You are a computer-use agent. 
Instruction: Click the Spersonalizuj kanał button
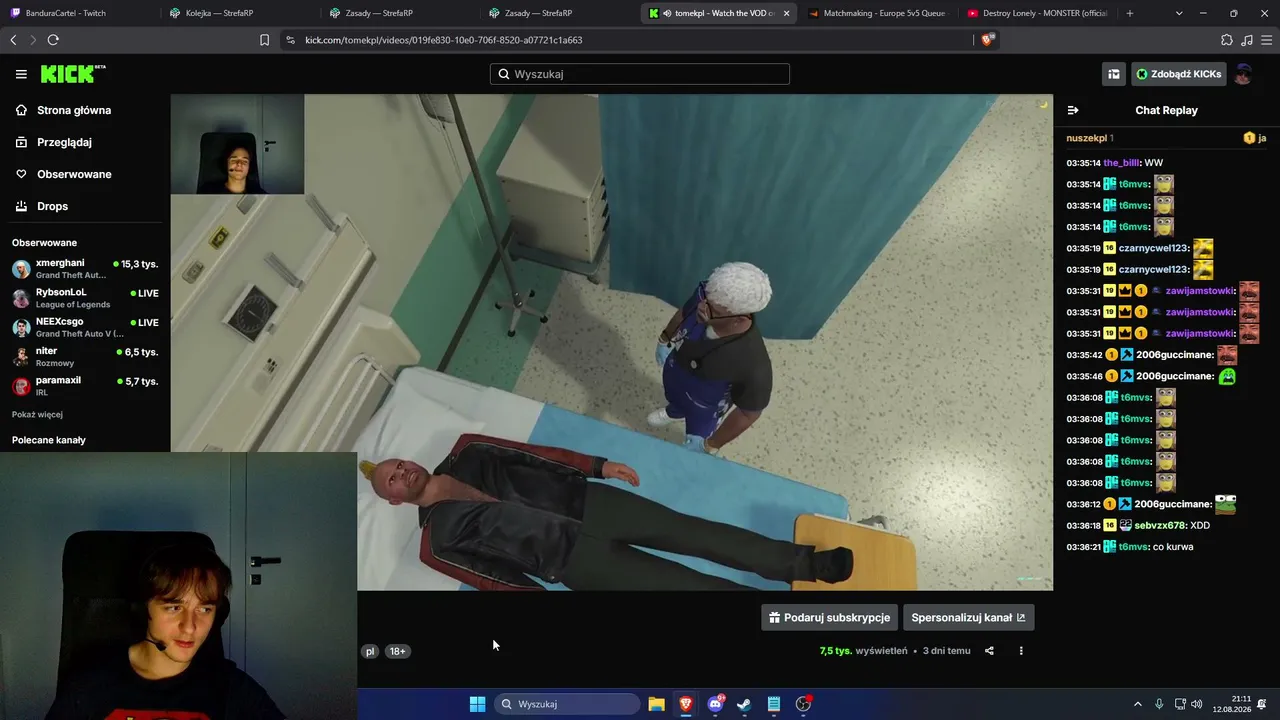pos(968,617)
